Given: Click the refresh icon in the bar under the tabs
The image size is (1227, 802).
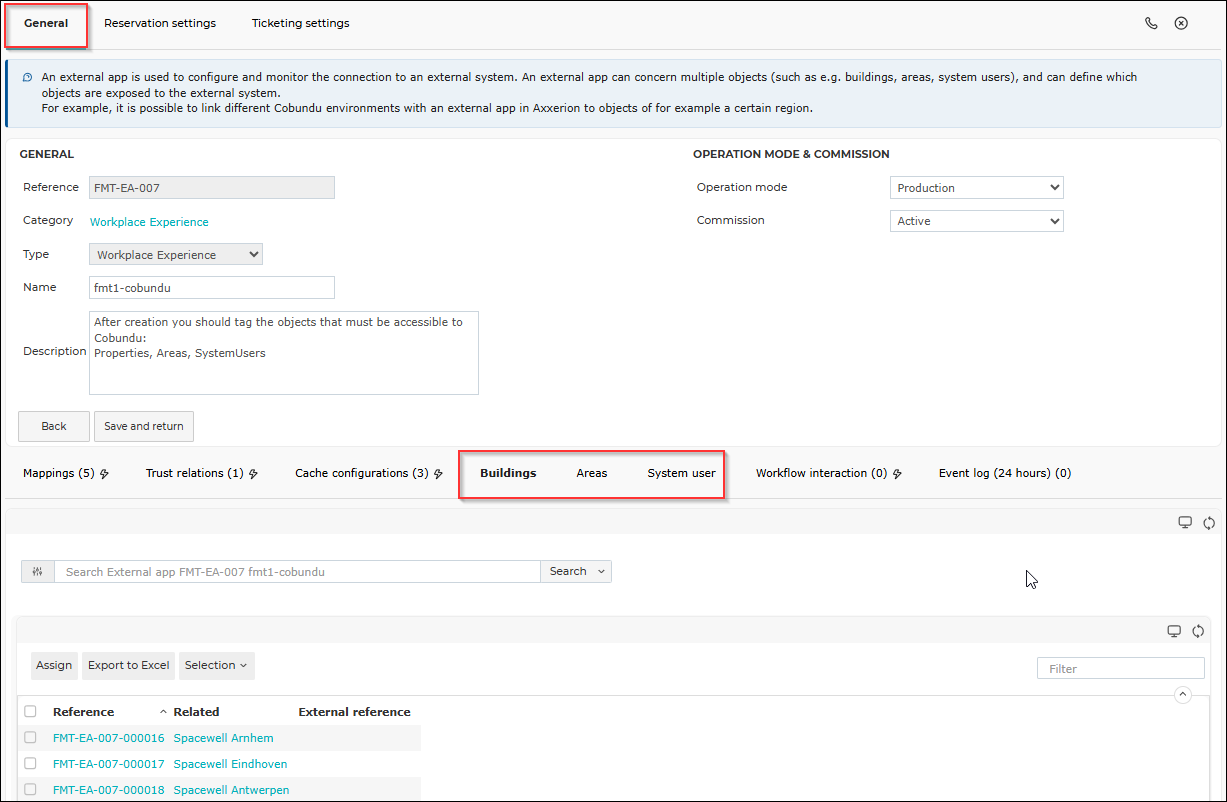Looking at the screenshot, I should click(x=1208, y=522).
